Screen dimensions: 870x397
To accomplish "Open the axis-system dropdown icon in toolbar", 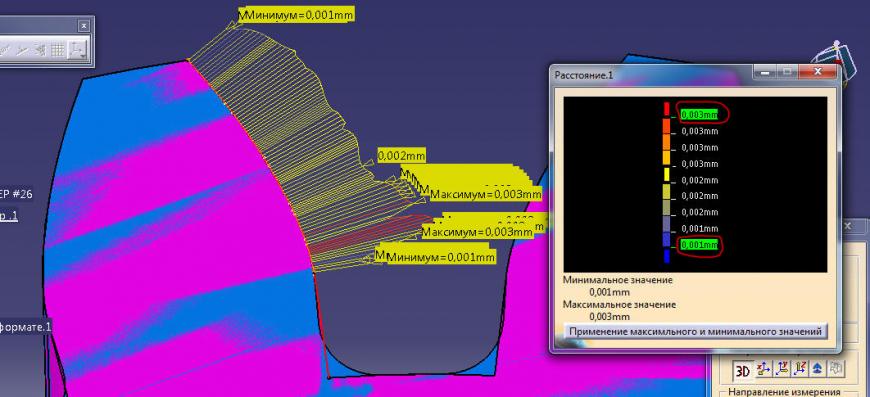I will click(x=76, y=50).
